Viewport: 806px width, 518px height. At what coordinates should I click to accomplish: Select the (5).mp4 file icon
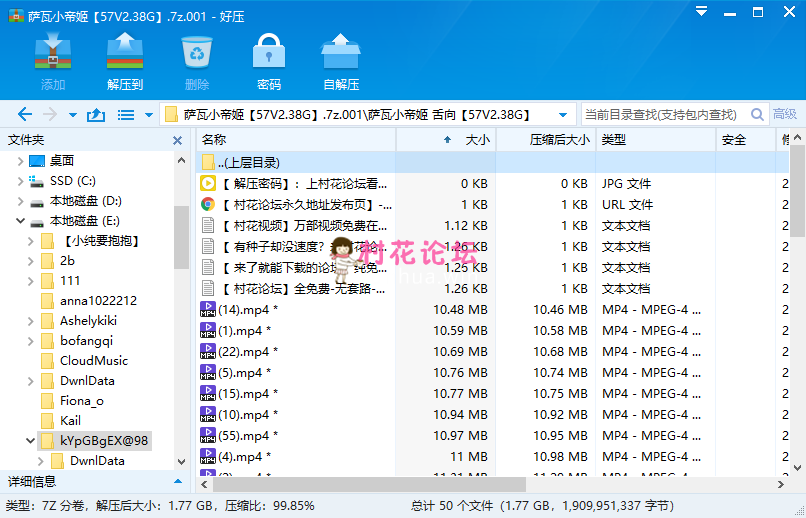click(x=208, y=373)
